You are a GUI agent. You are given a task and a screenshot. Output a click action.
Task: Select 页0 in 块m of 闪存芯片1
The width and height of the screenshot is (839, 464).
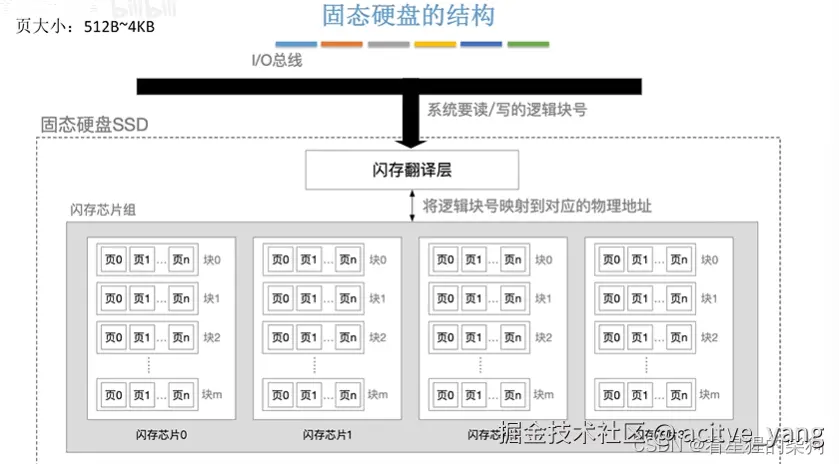click(280, 395)
